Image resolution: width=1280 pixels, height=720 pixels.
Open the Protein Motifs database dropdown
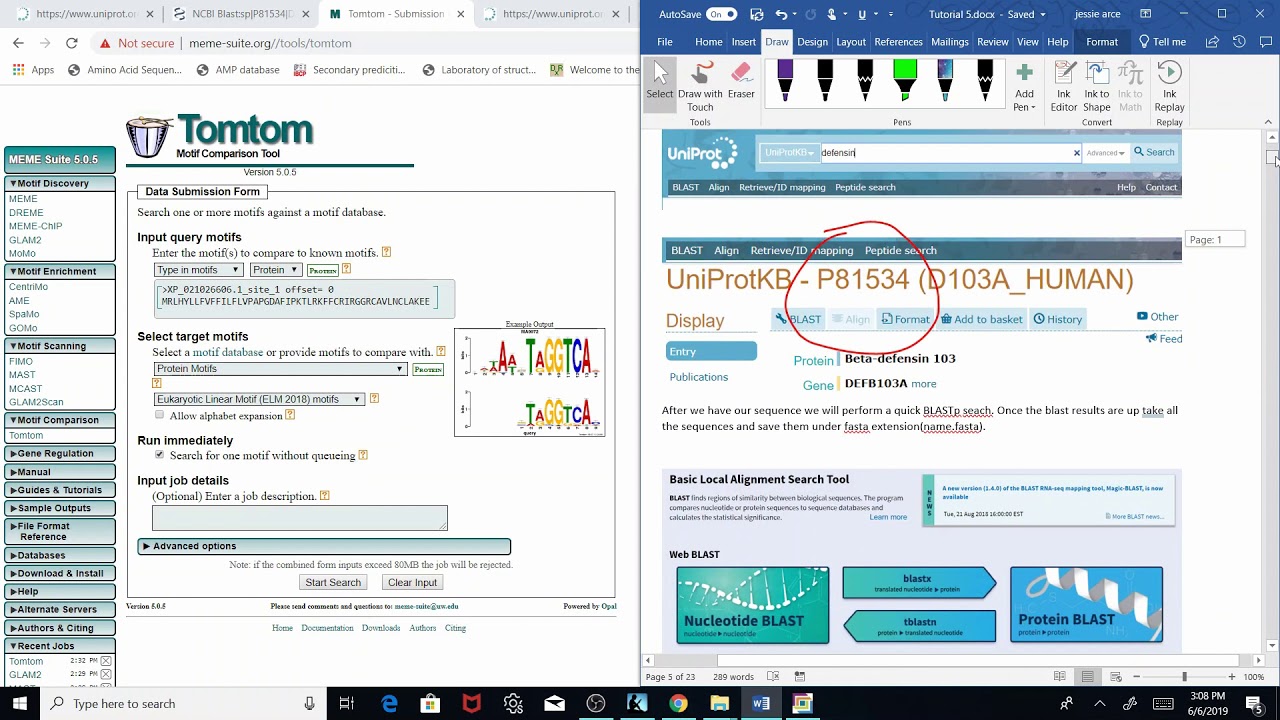(x=280, y=369)
